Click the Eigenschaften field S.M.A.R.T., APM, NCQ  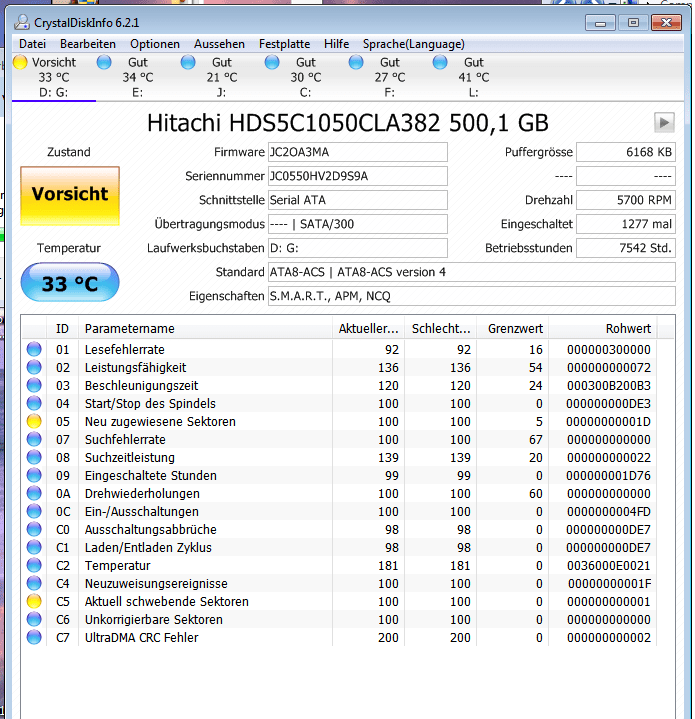tap(472, 296)
